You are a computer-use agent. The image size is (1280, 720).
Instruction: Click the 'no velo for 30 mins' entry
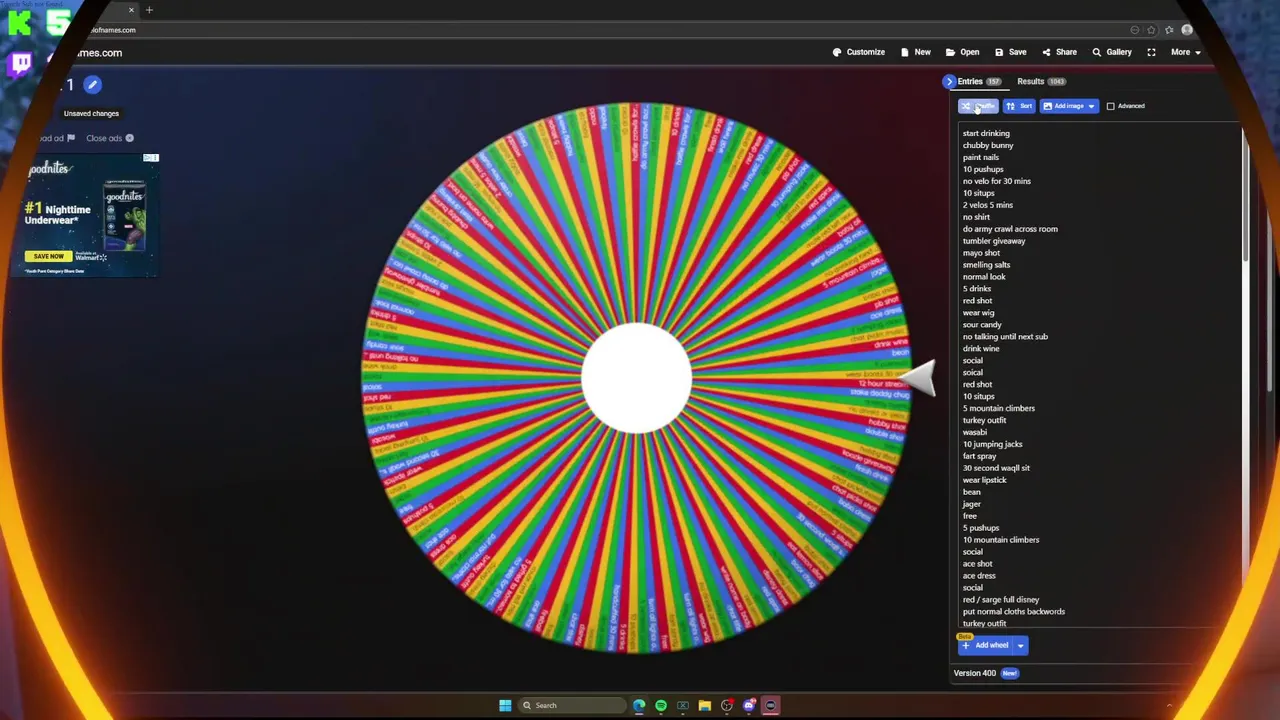997,181
